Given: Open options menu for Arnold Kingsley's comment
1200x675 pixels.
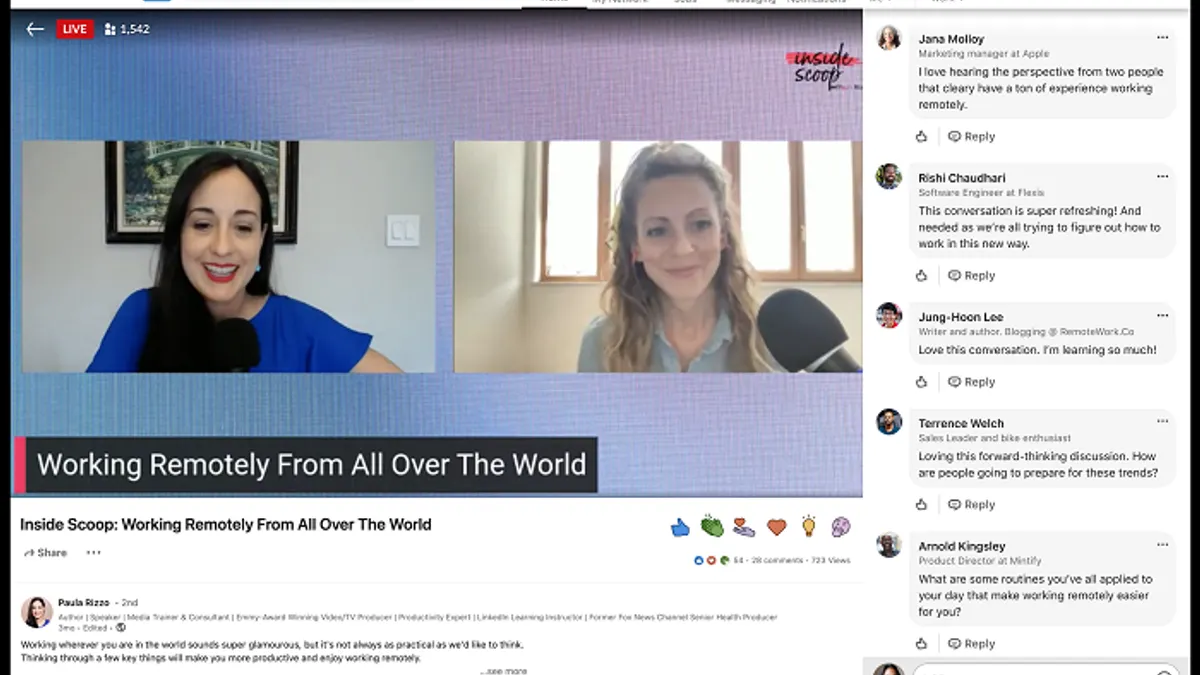Looking at the screenshot, I should (x=1162, y=545).
